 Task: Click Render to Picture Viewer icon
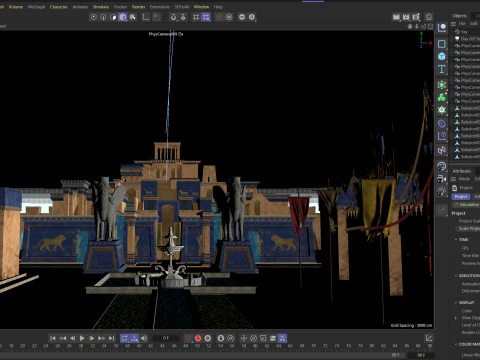coord(406,17)
